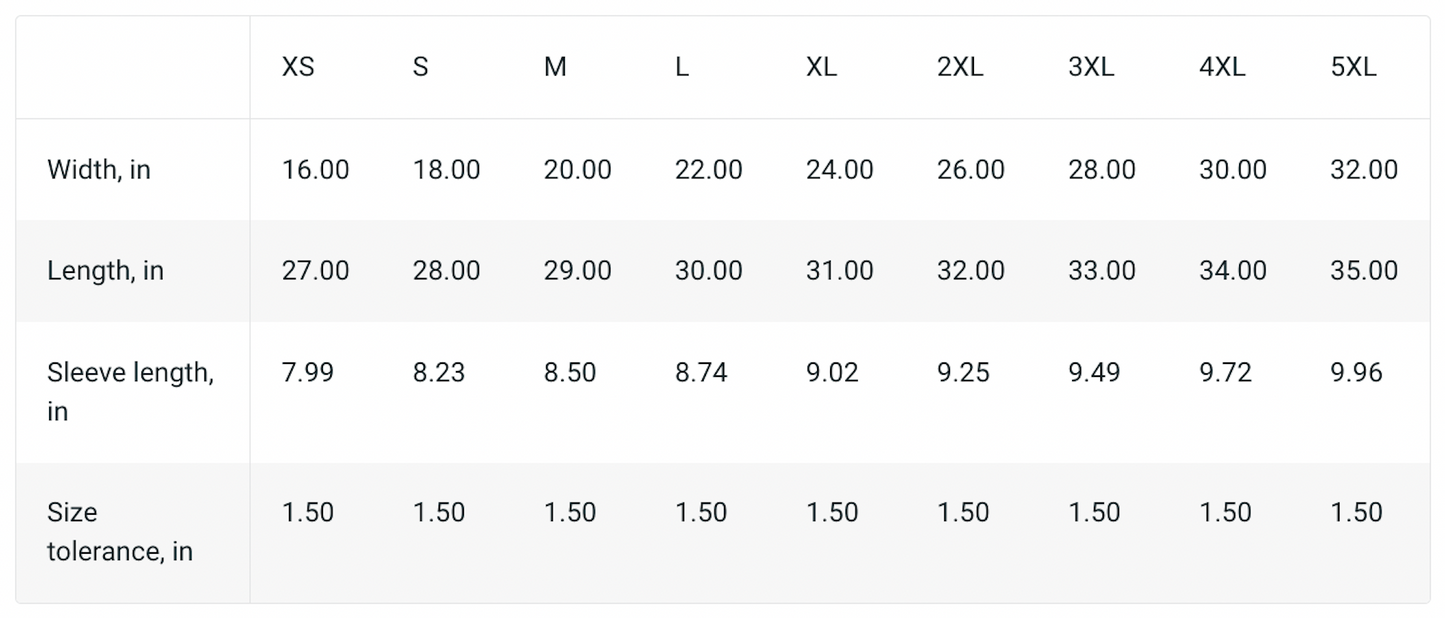Click the 1.50 tolerance under XS
The image size is (1445, 618).
[x=307, y=513]
